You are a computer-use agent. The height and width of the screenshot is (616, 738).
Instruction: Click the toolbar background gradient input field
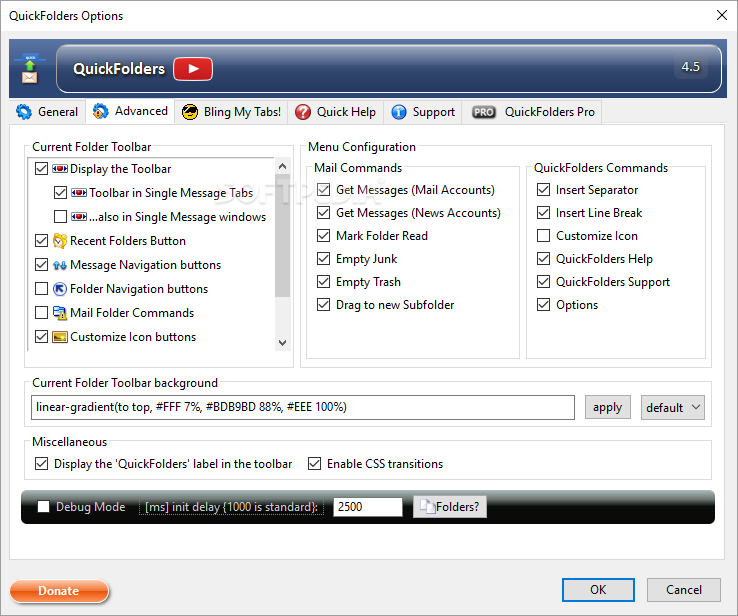[x=303, y=407]
